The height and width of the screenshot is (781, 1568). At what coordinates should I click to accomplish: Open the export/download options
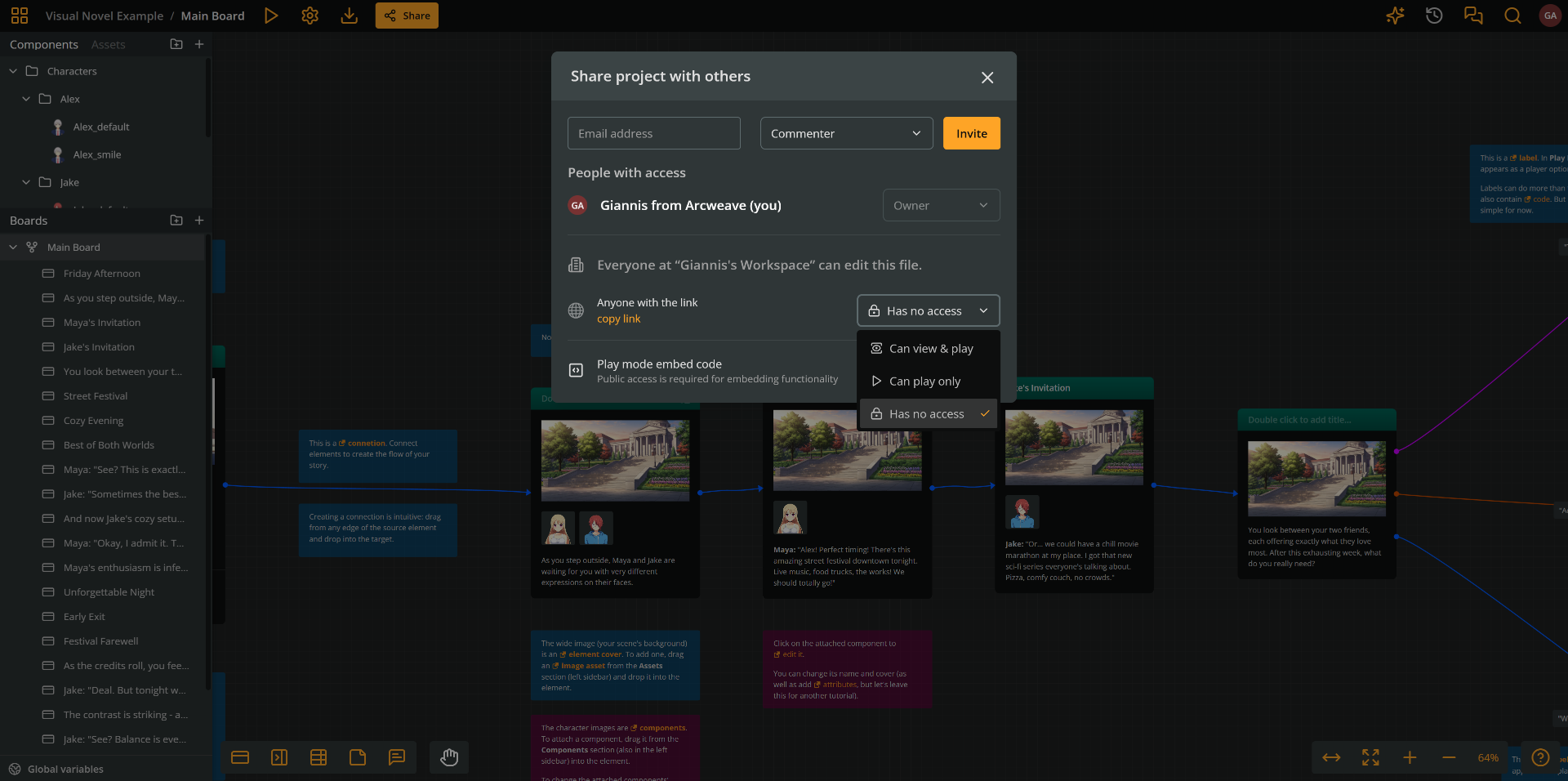[349, 15]
